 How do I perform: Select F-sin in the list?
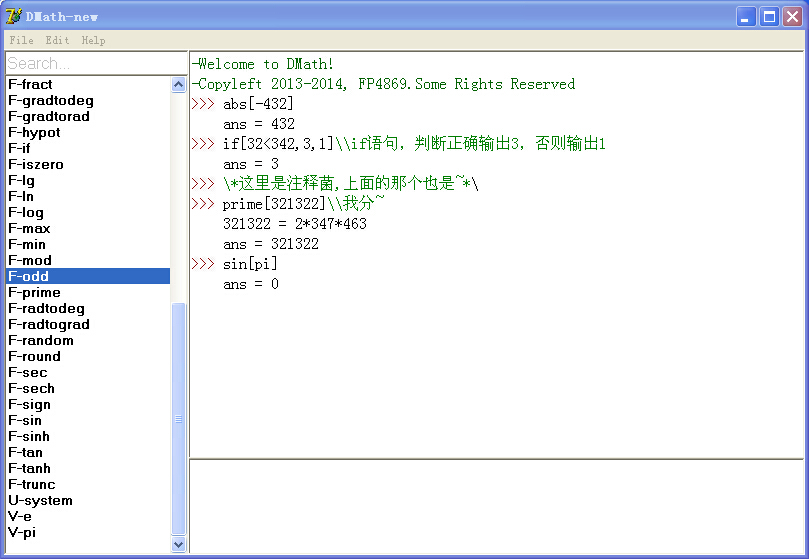(x=88, y=420)
